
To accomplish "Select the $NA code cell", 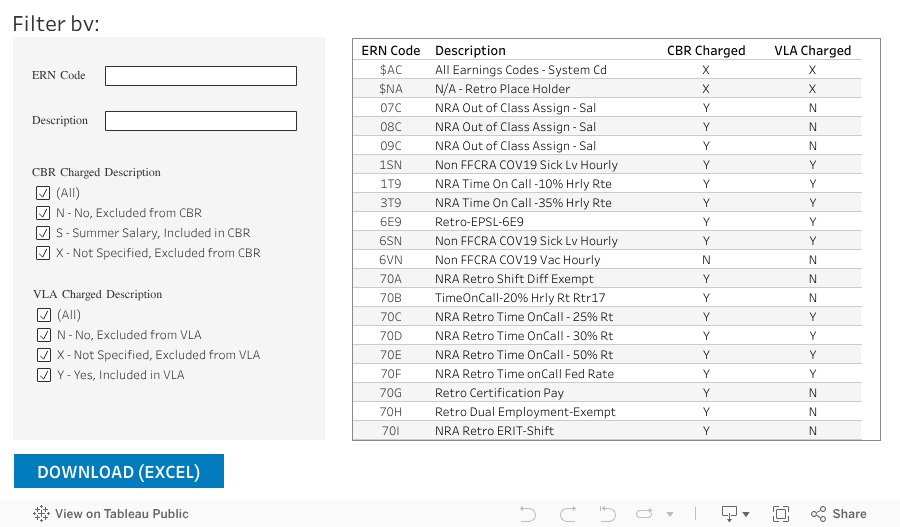I will 391,88.
